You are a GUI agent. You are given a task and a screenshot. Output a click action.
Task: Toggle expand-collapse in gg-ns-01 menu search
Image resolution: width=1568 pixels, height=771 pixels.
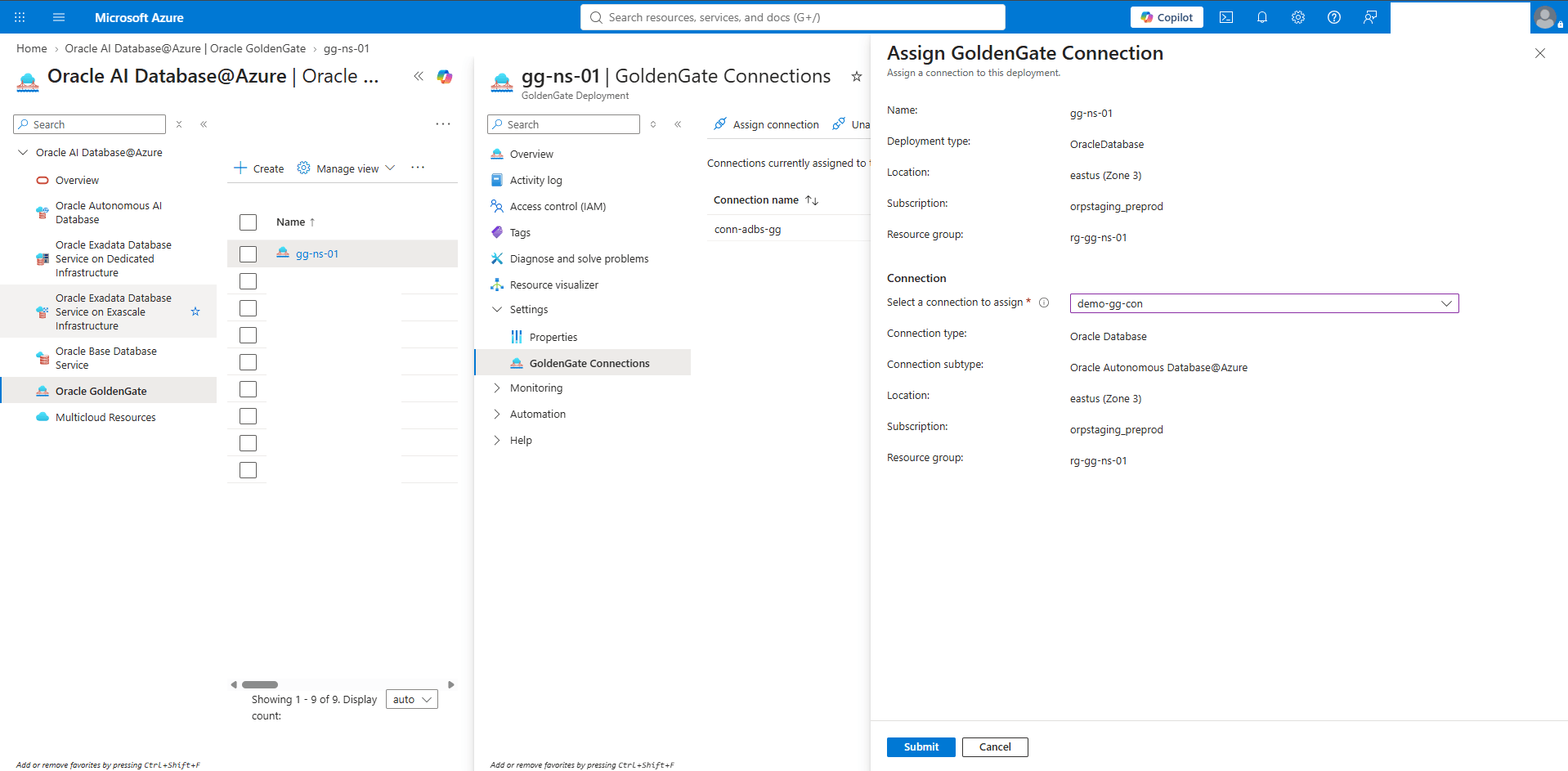pos(653,124)
